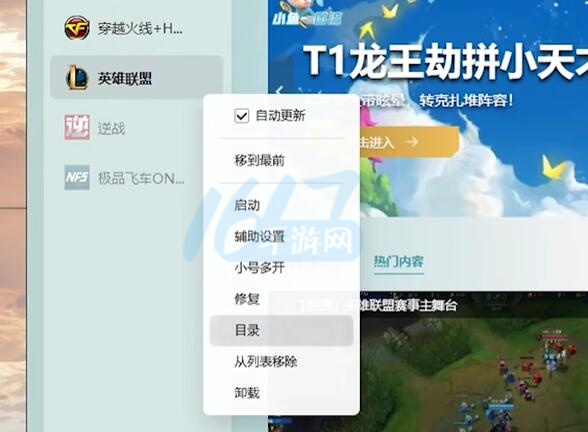This screenshot has height=432, width=588.
Task: Click the NFS game icon
Action: (x=77, y=177)
